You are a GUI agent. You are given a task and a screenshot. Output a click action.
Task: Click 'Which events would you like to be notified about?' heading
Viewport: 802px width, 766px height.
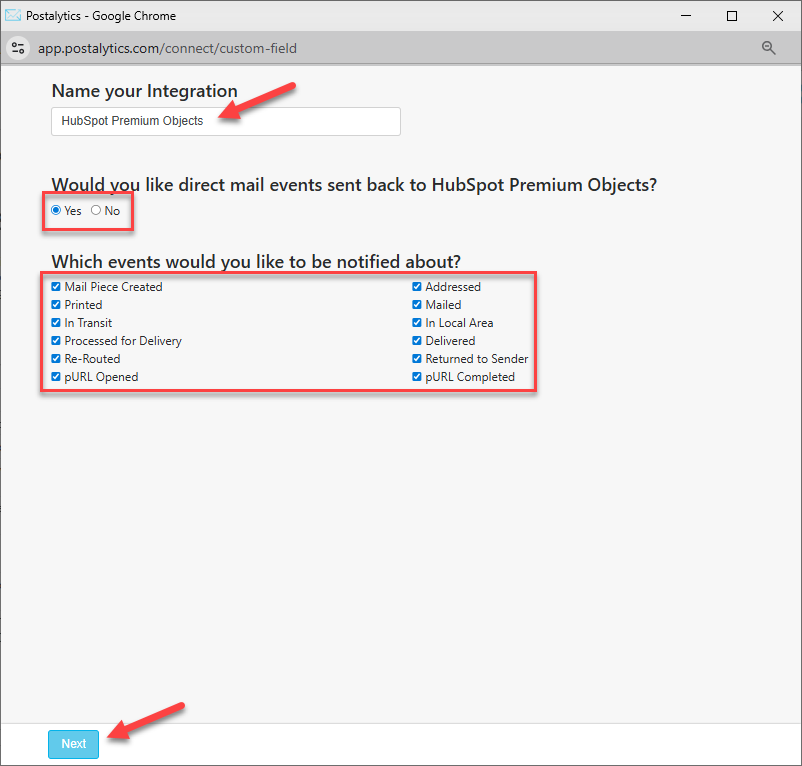click(x=256, y=262)
